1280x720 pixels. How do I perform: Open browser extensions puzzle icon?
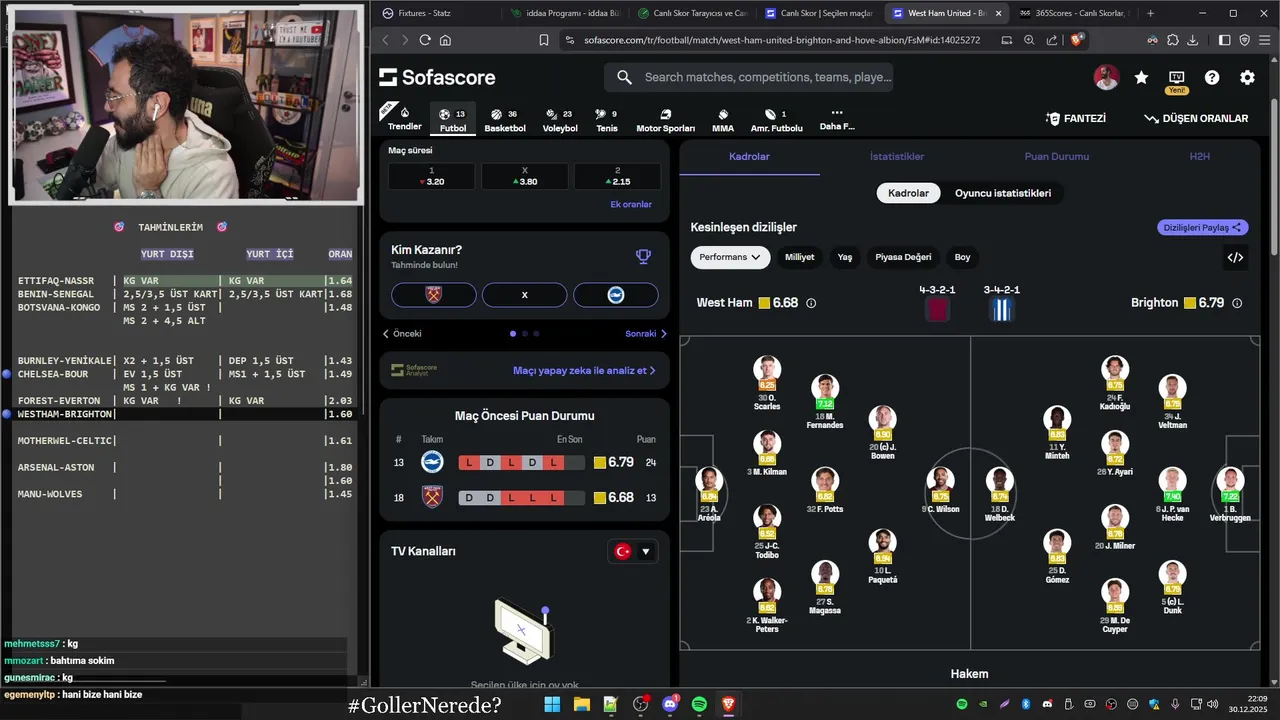pyautogui.click(x=1171, y=40)
